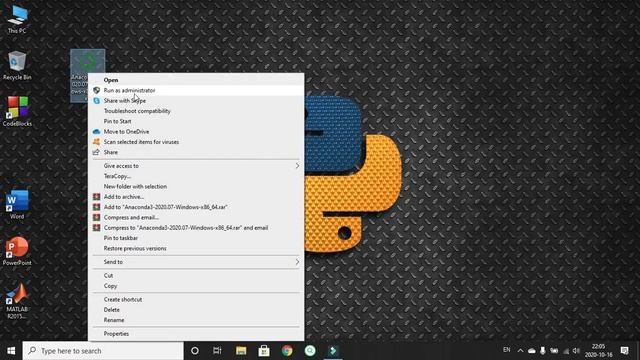Click the Skype icon in context menu
The width and height of the screenshot is (640, 360).
click(96, 100)
